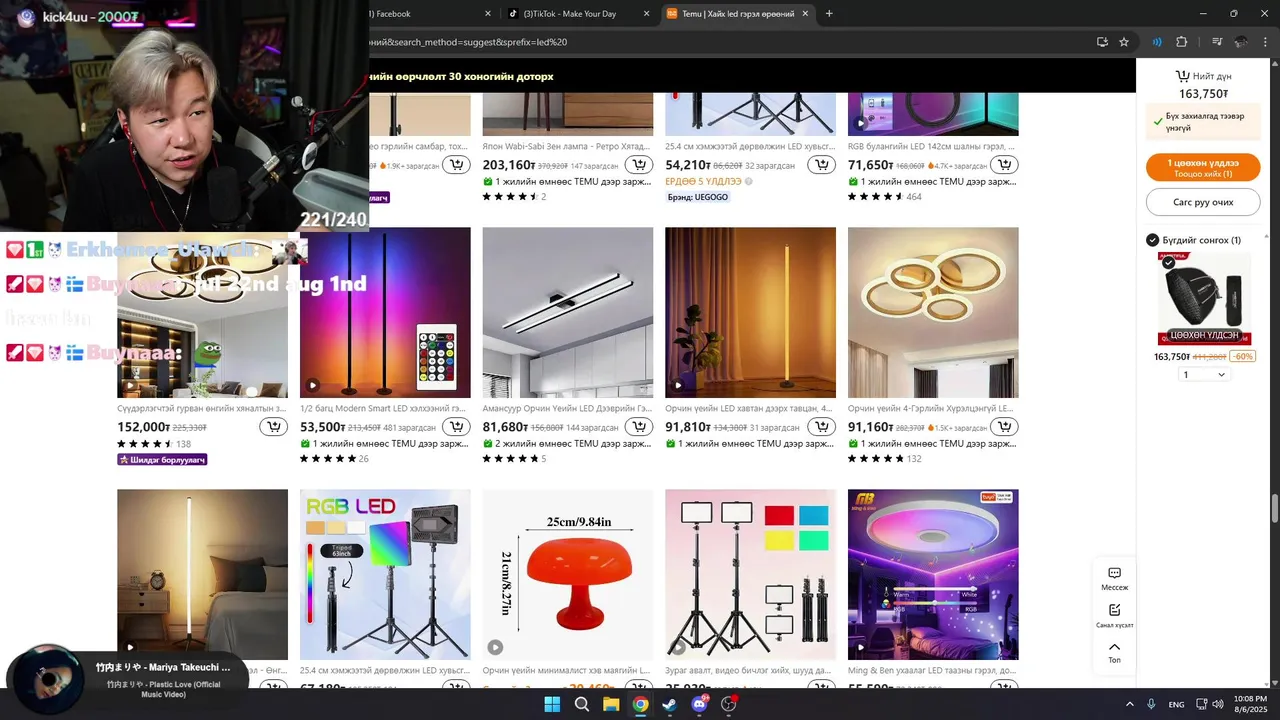Click the ENG language indicator
Screen dimensions: 1280x720
click(x=1177, y=704)
